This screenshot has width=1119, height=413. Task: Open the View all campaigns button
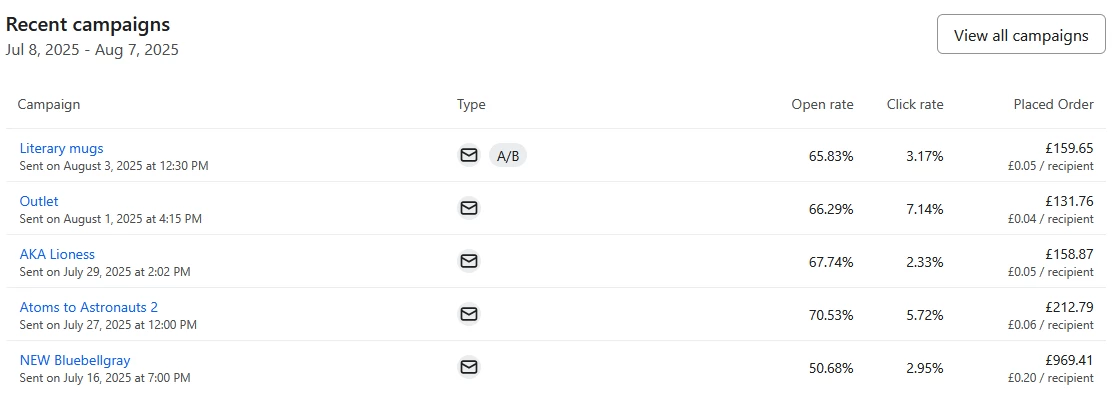(x=1021, y=34)
